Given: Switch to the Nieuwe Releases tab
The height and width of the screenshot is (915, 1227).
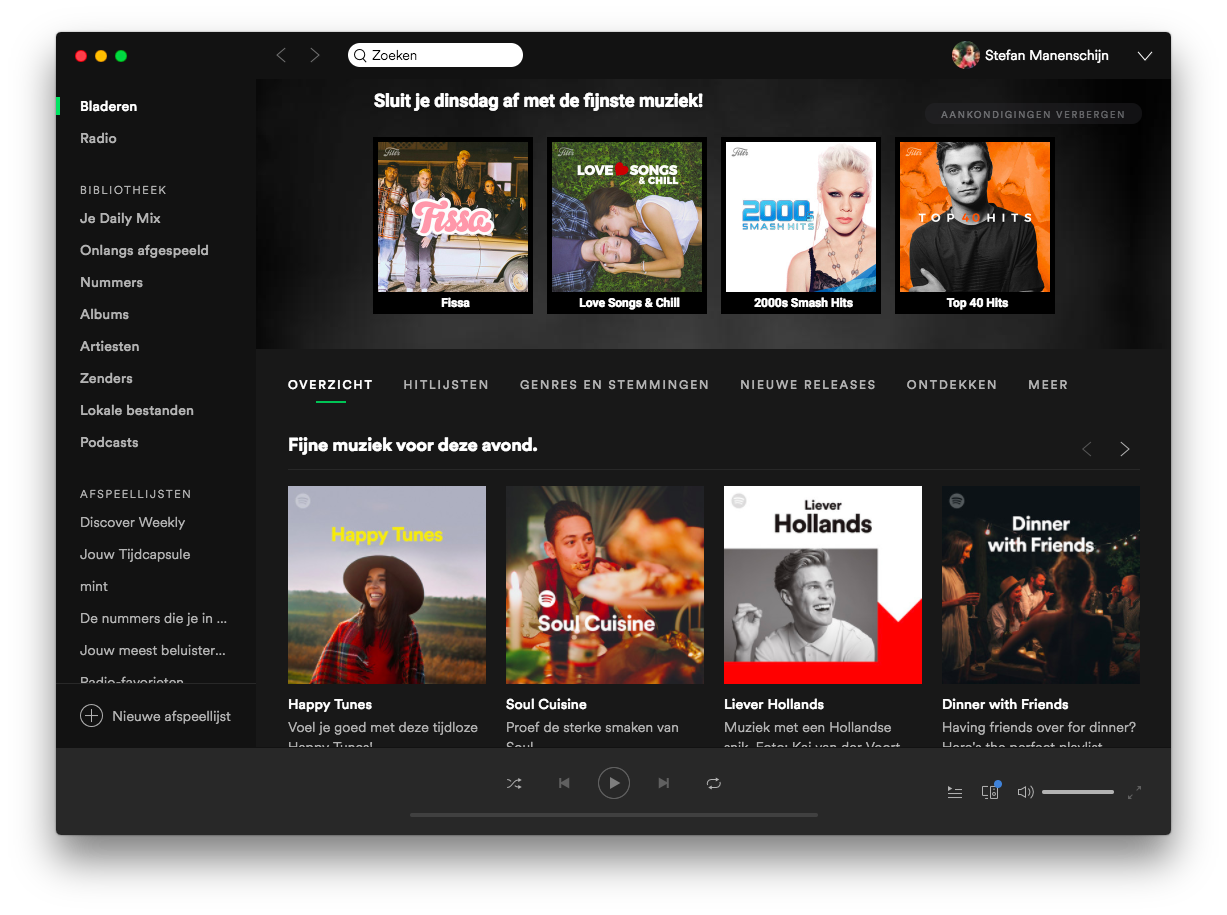Looking at the screenshot, I should pos(808,385).
